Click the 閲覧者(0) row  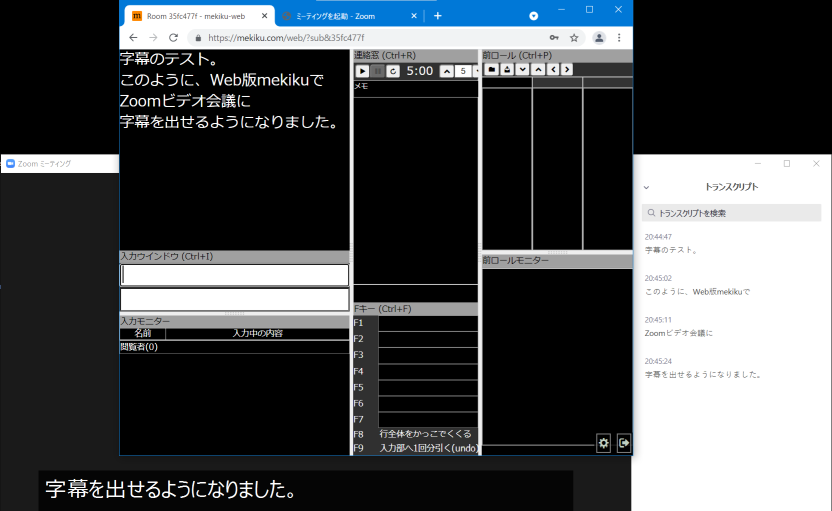[x=235, y=347]
